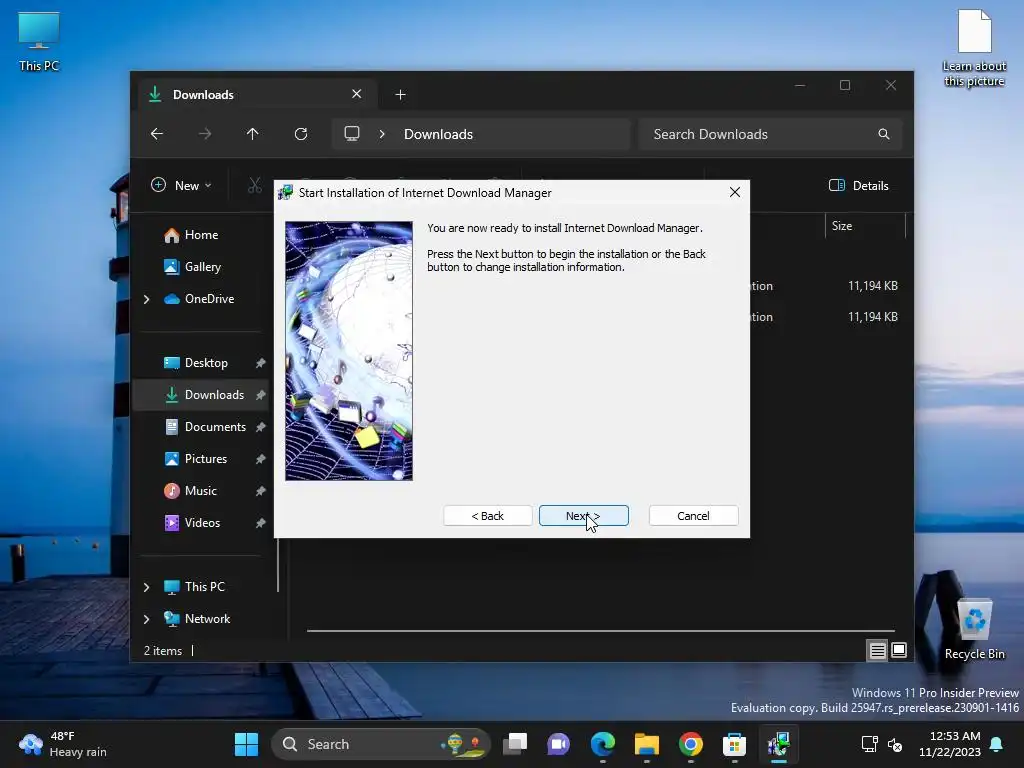Expand the address bar path chevron

[382, 134]
